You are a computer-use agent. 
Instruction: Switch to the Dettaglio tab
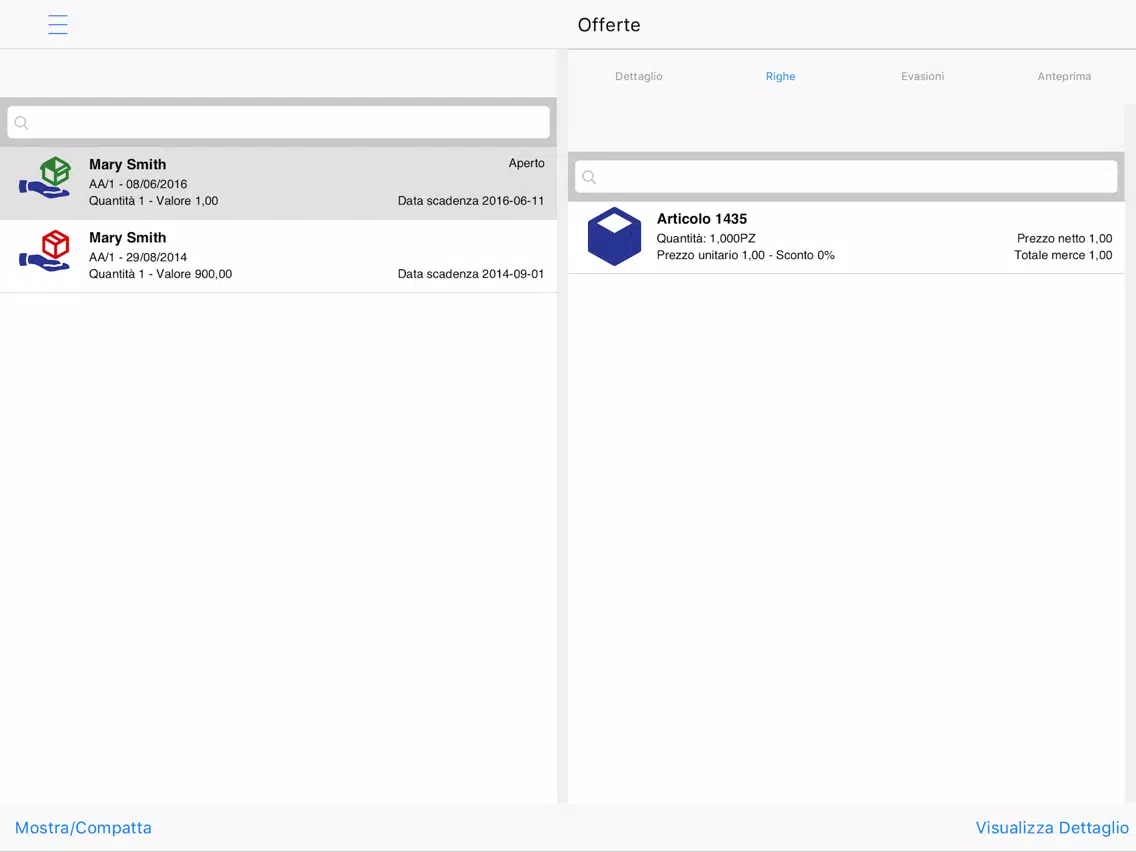638,76
